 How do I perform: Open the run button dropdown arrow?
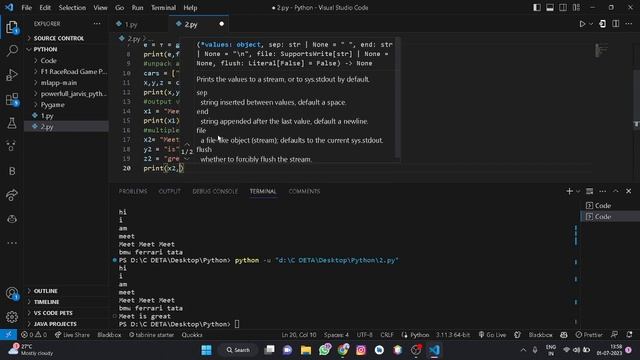click(x=591, y=24)
